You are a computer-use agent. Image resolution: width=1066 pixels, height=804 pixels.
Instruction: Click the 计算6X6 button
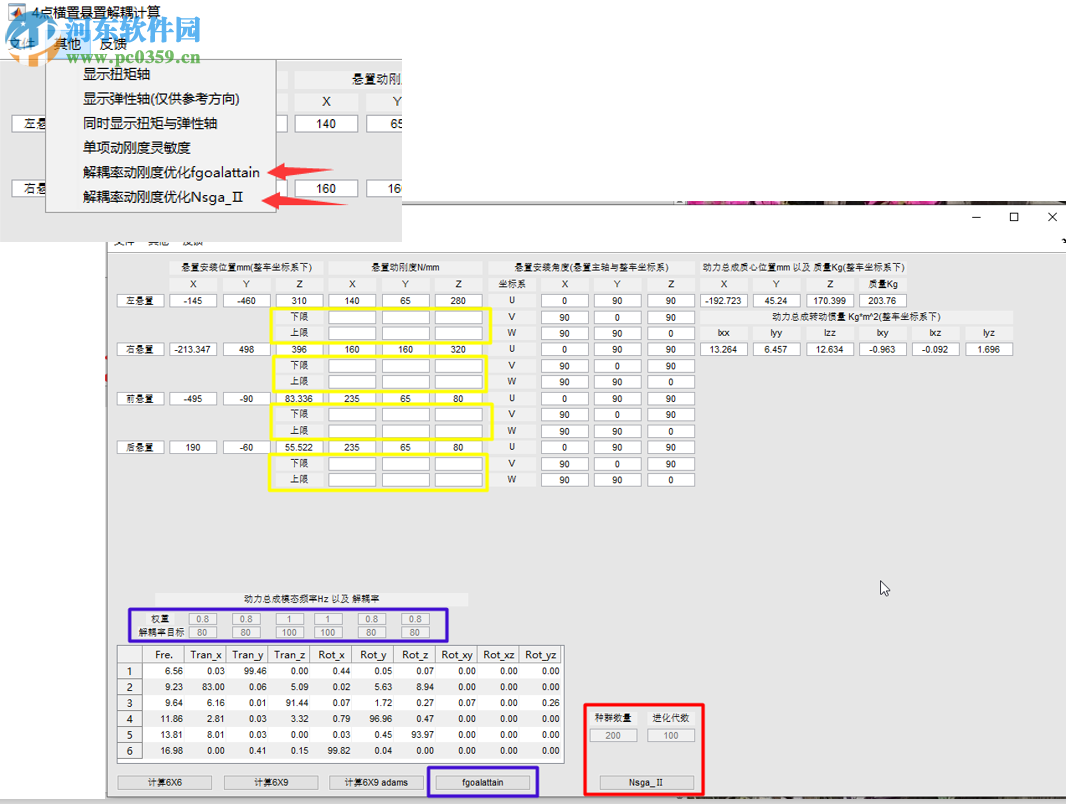pos(164,781)
